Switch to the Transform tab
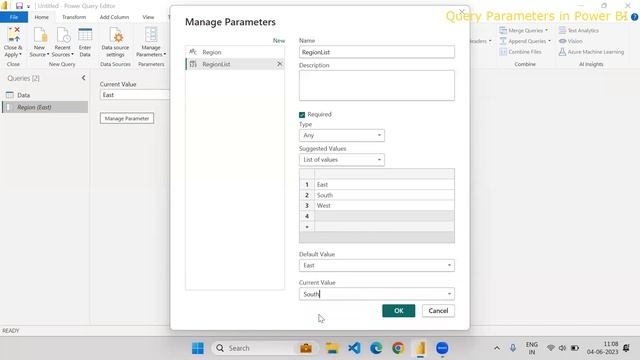640x360 pixels. pyautogui.click(x=74, y=17)
